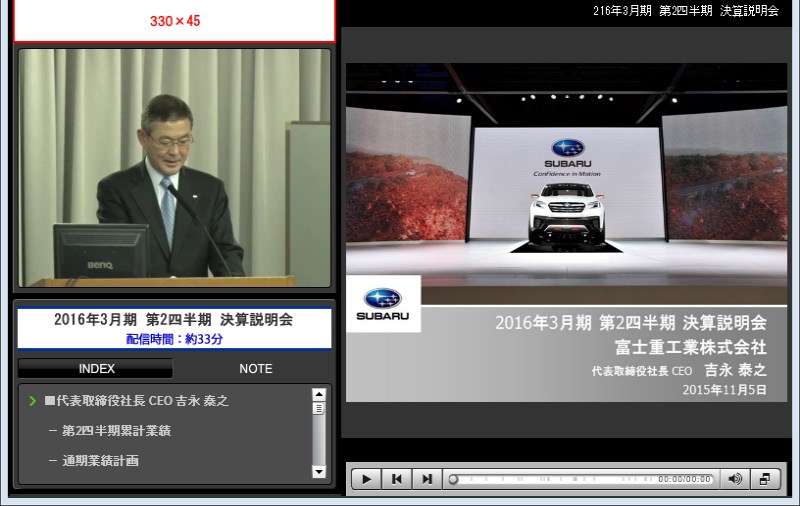Mute audio with the speaker icon
The image size is (800, 506).
pyautogui.click(x=735, y=479)
